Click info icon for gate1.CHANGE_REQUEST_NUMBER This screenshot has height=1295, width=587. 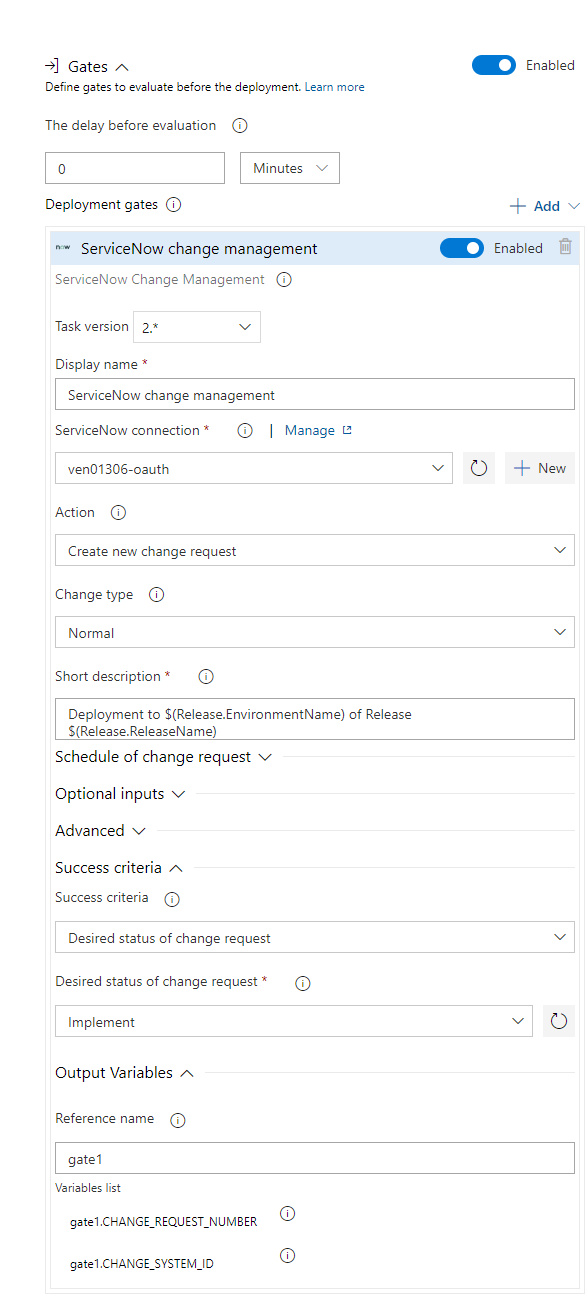point(288,1214)
